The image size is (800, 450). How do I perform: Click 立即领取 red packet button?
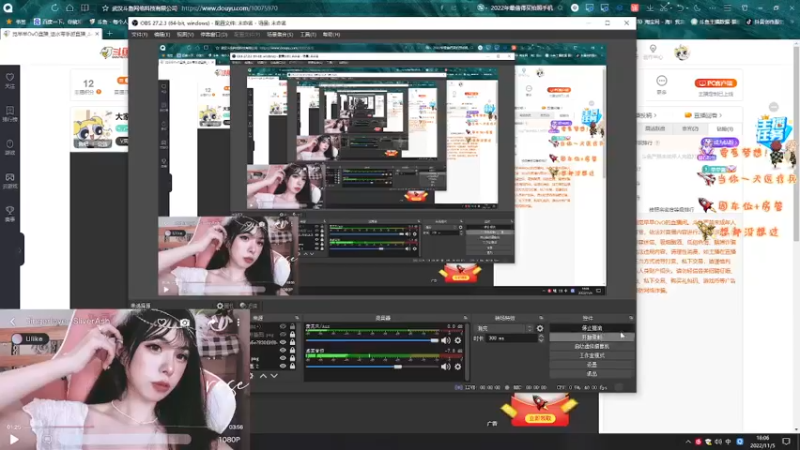tap(540, 418)
